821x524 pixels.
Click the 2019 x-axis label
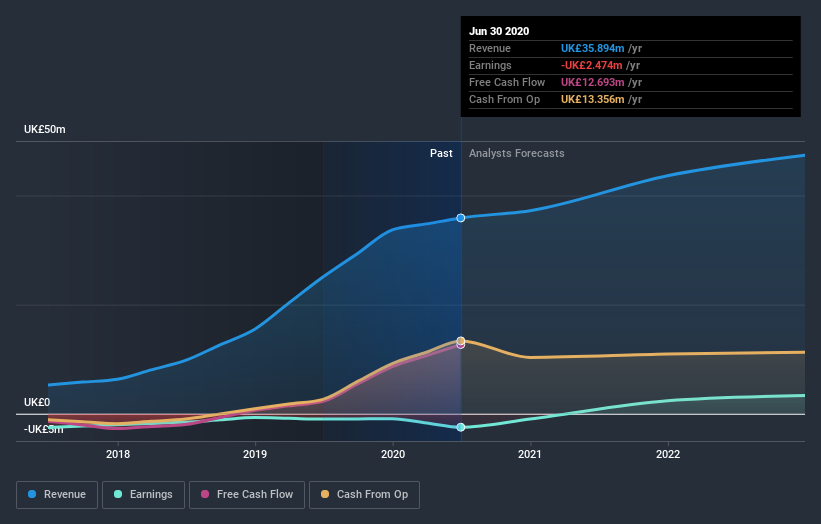tap(255, 454)
